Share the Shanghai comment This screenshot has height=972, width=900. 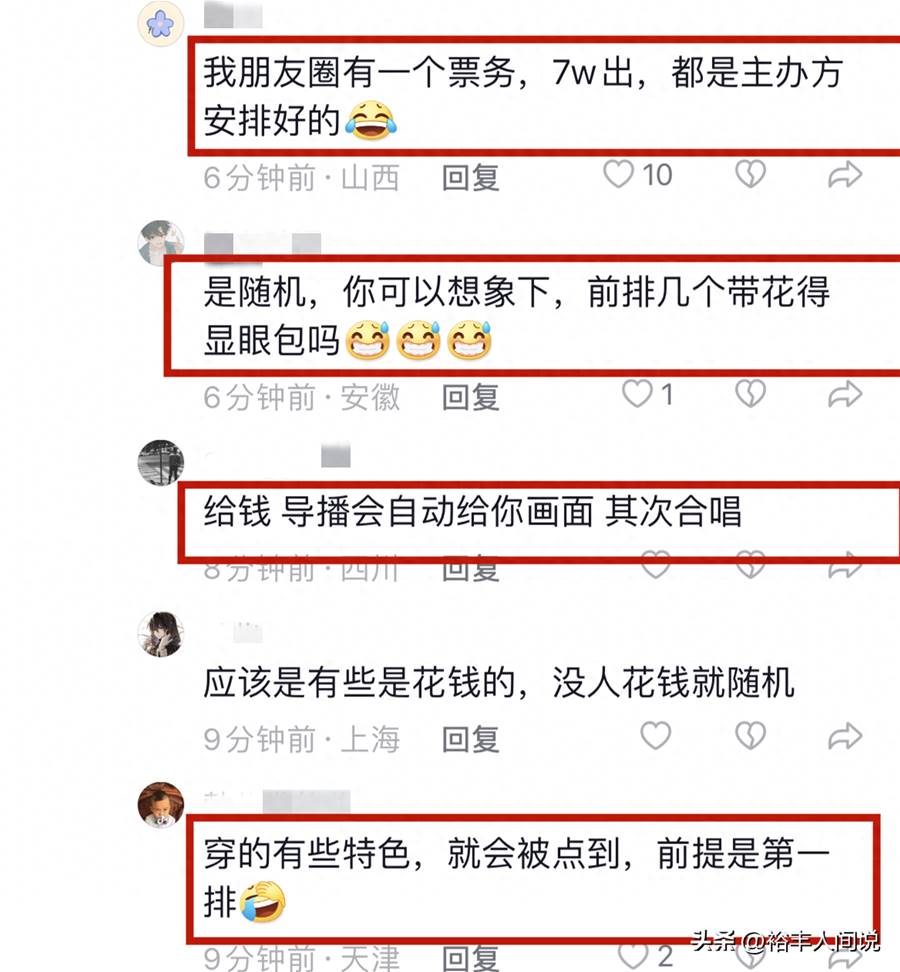tap(845, 736)
